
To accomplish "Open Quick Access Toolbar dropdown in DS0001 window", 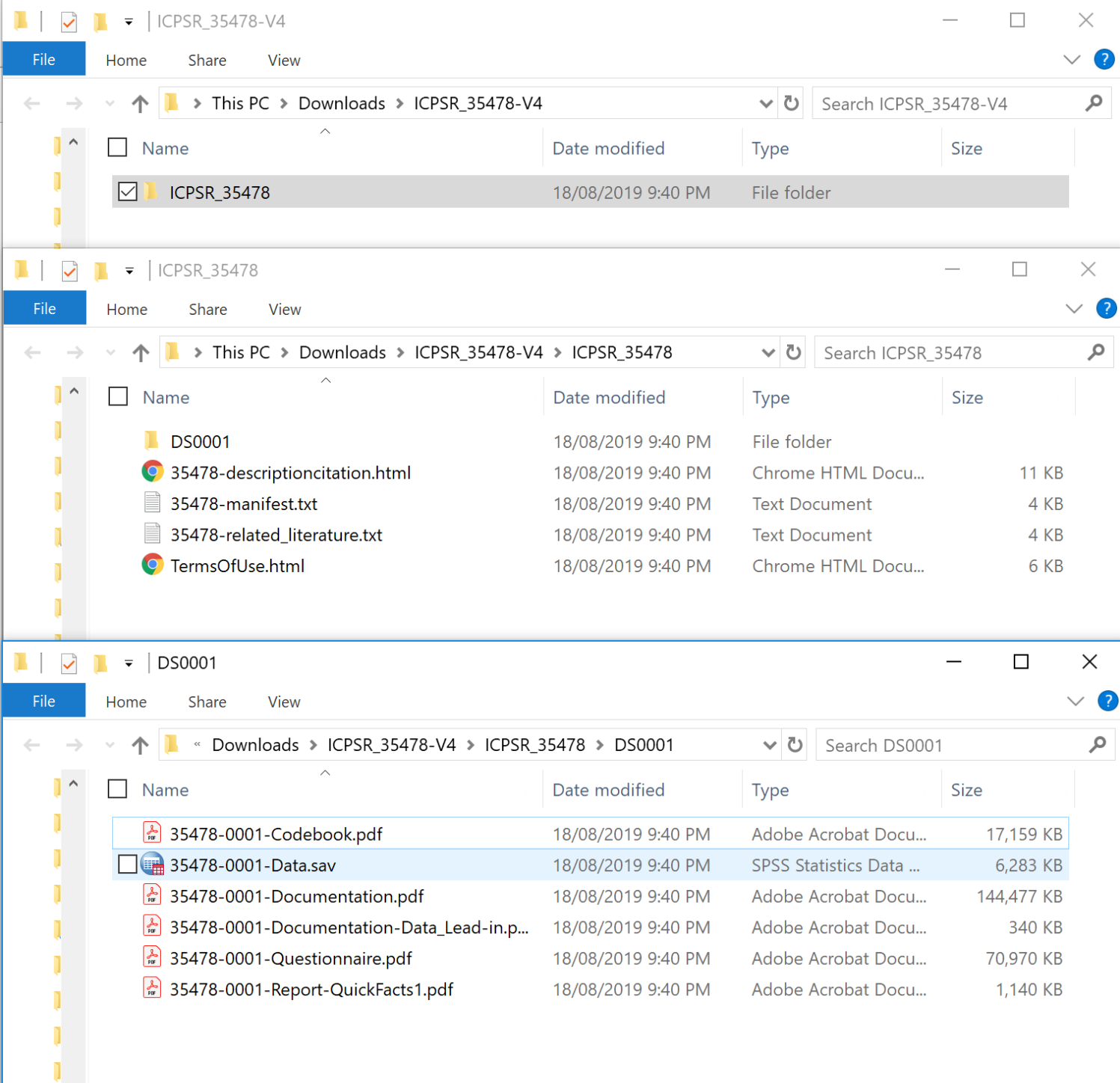I will point(129,663).
